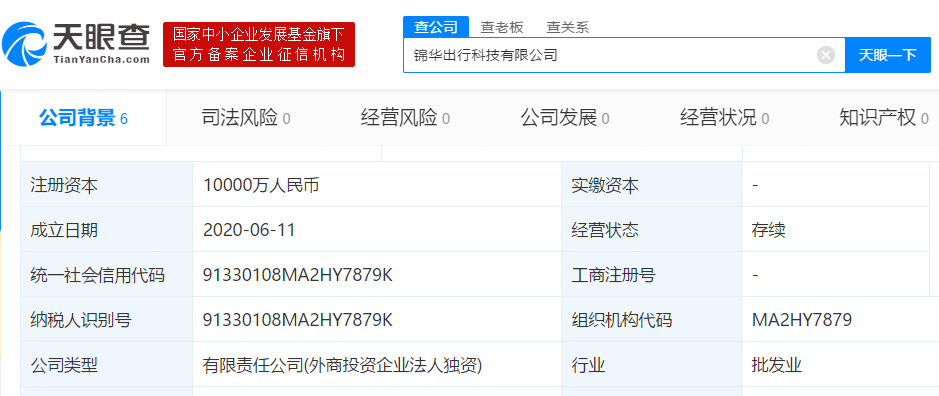Click the 成立日期 label cell
Screen dimensions: 939x396
(x=107, y=230)
